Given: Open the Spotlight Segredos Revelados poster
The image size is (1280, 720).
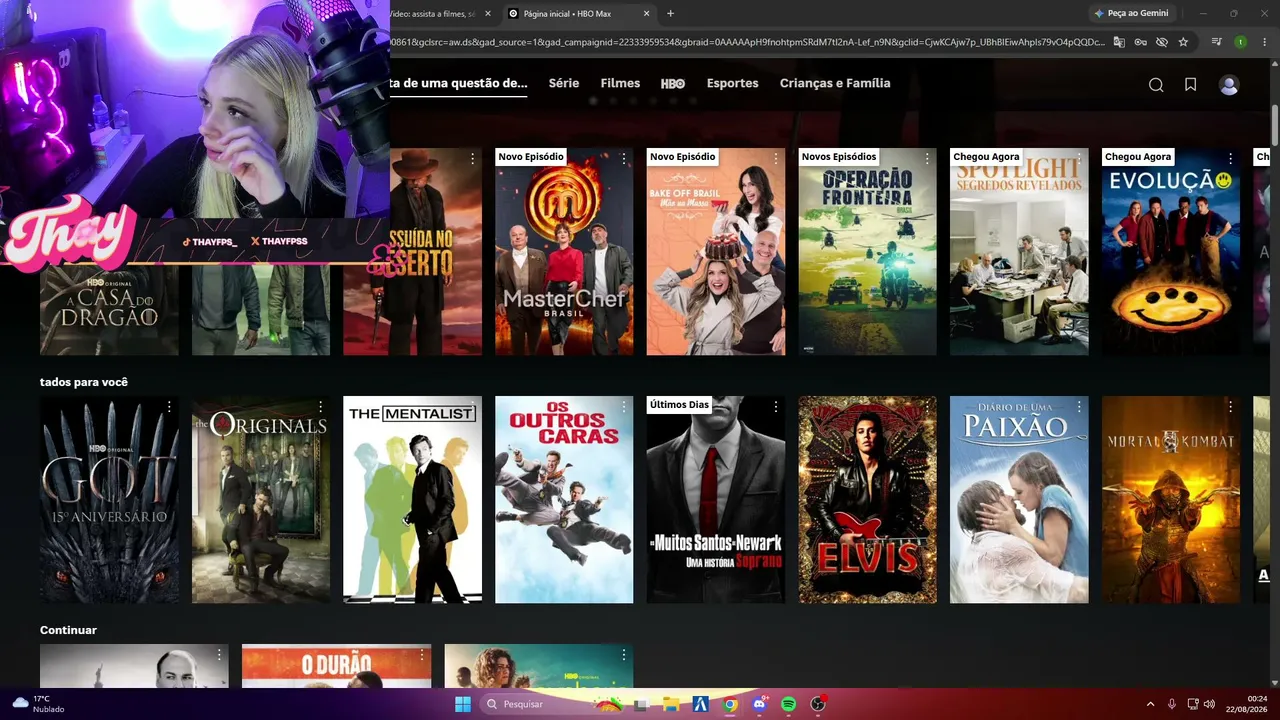Looking at the screenshot, I should point(1019,252).
